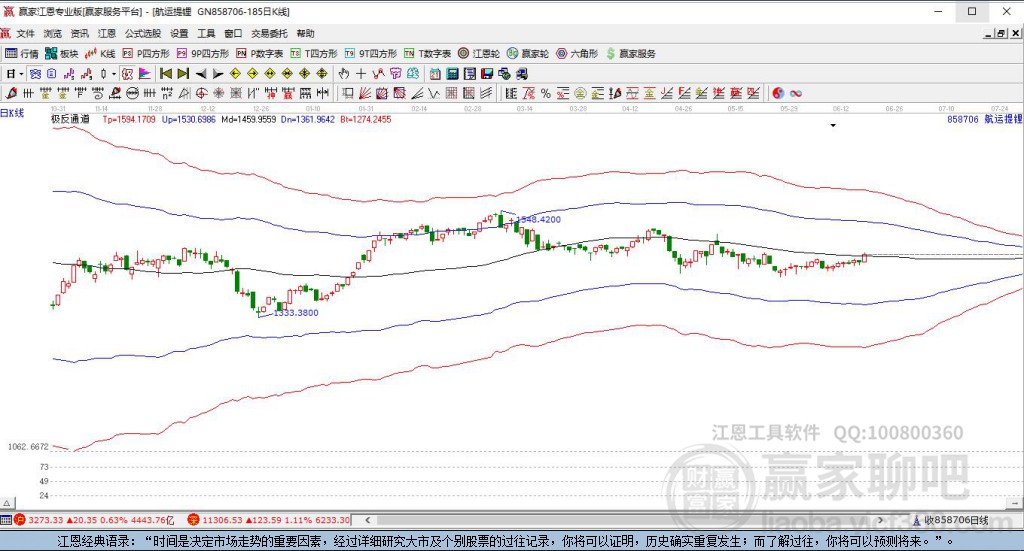Open the T数字表 tool
The image size is (1024, 551).
427,54
